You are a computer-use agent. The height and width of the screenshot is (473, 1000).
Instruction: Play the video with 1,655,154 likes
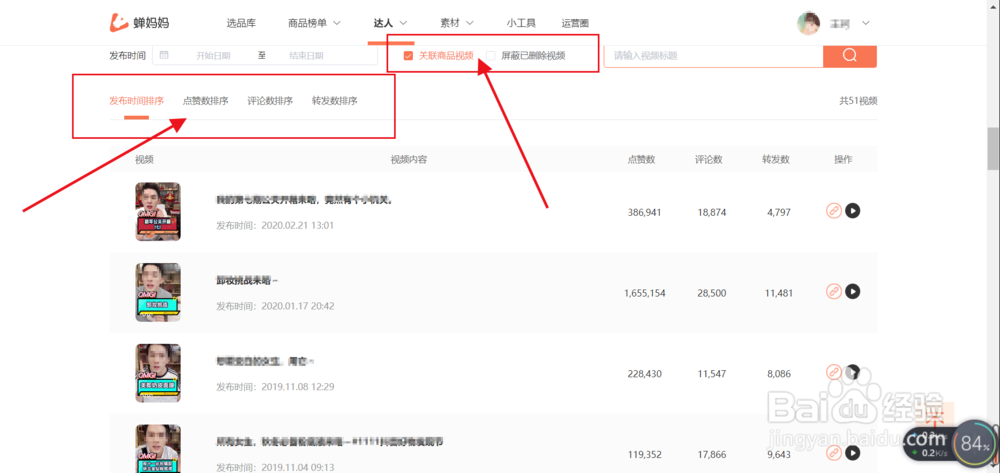(853, 291)
